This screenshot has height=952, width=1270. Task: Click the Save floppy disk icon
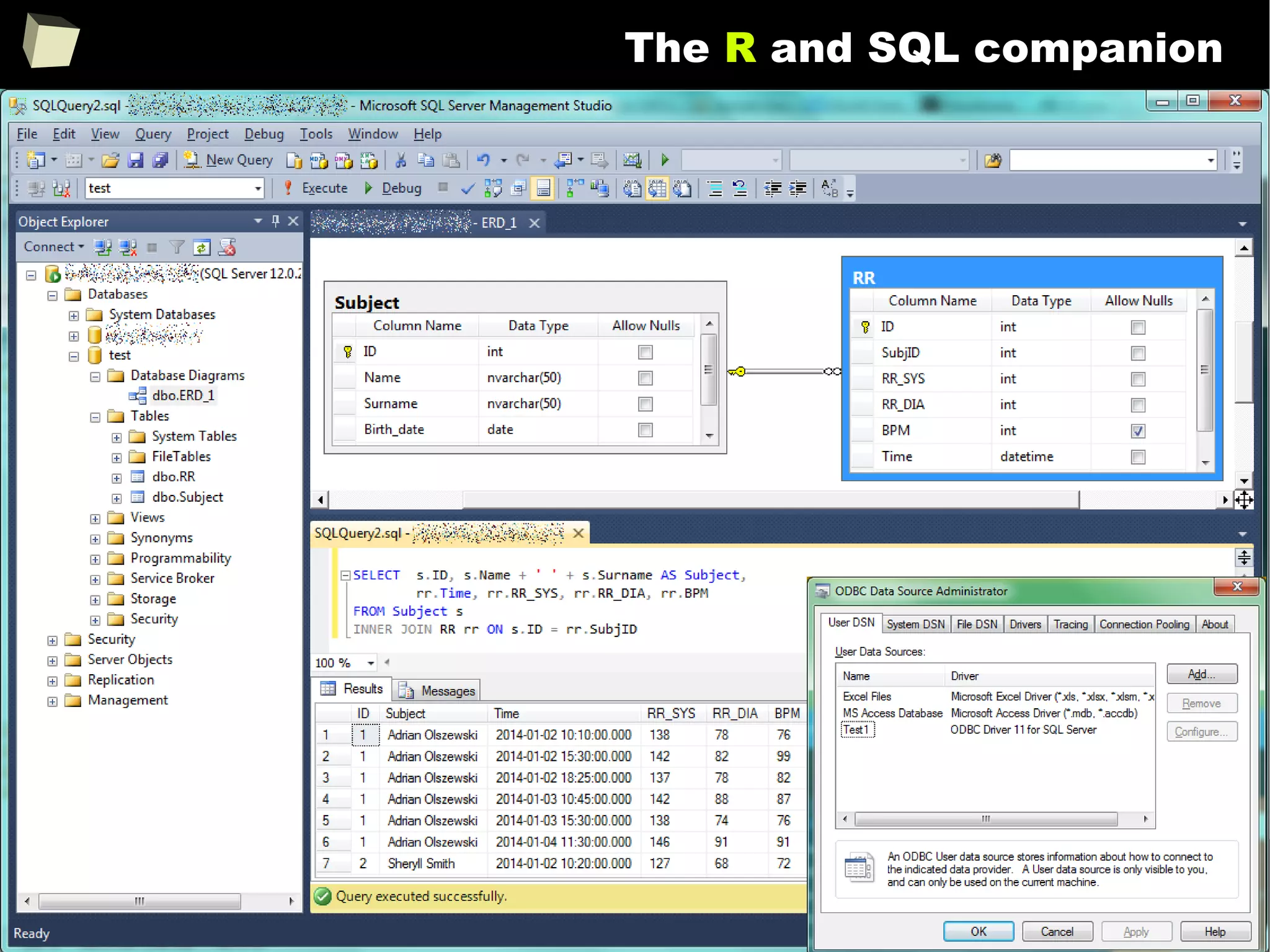pos(136,161)
